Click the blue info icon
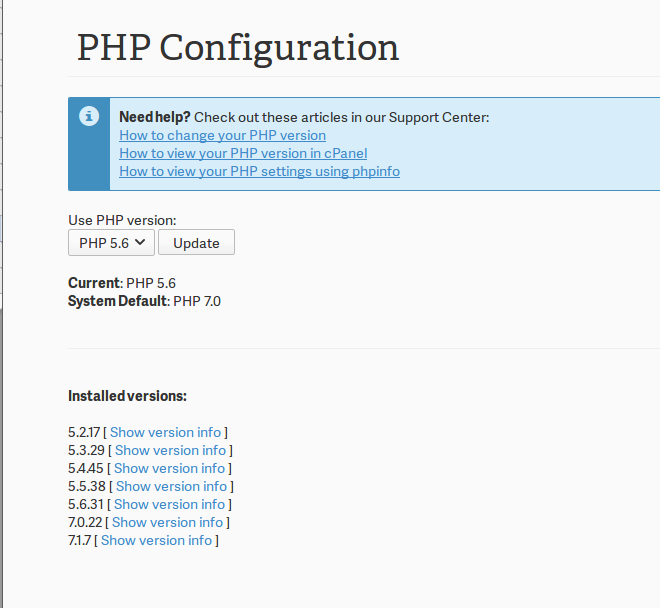Viewport: 660px width, 608px height. 89,116
